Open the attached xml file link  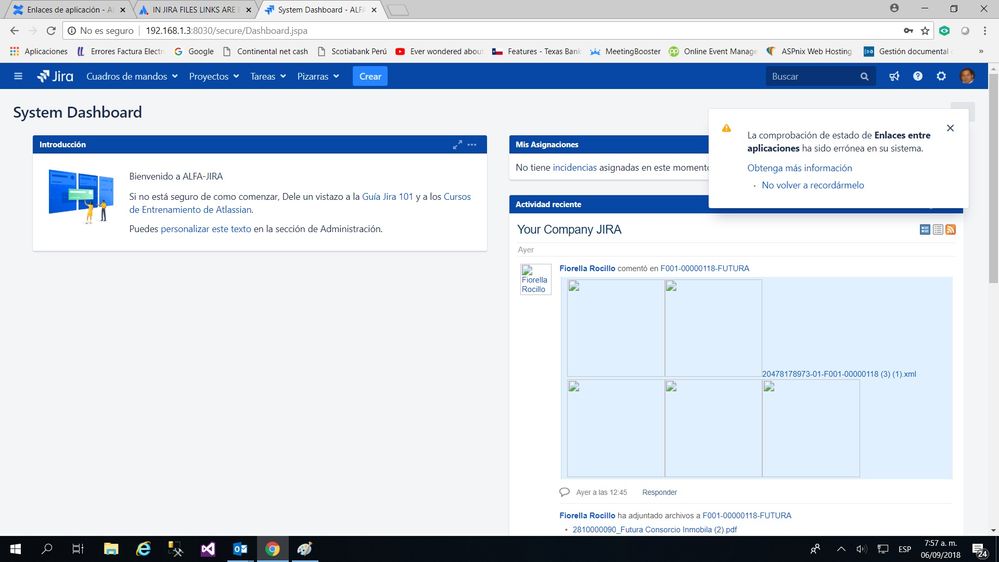coord(839,374)
